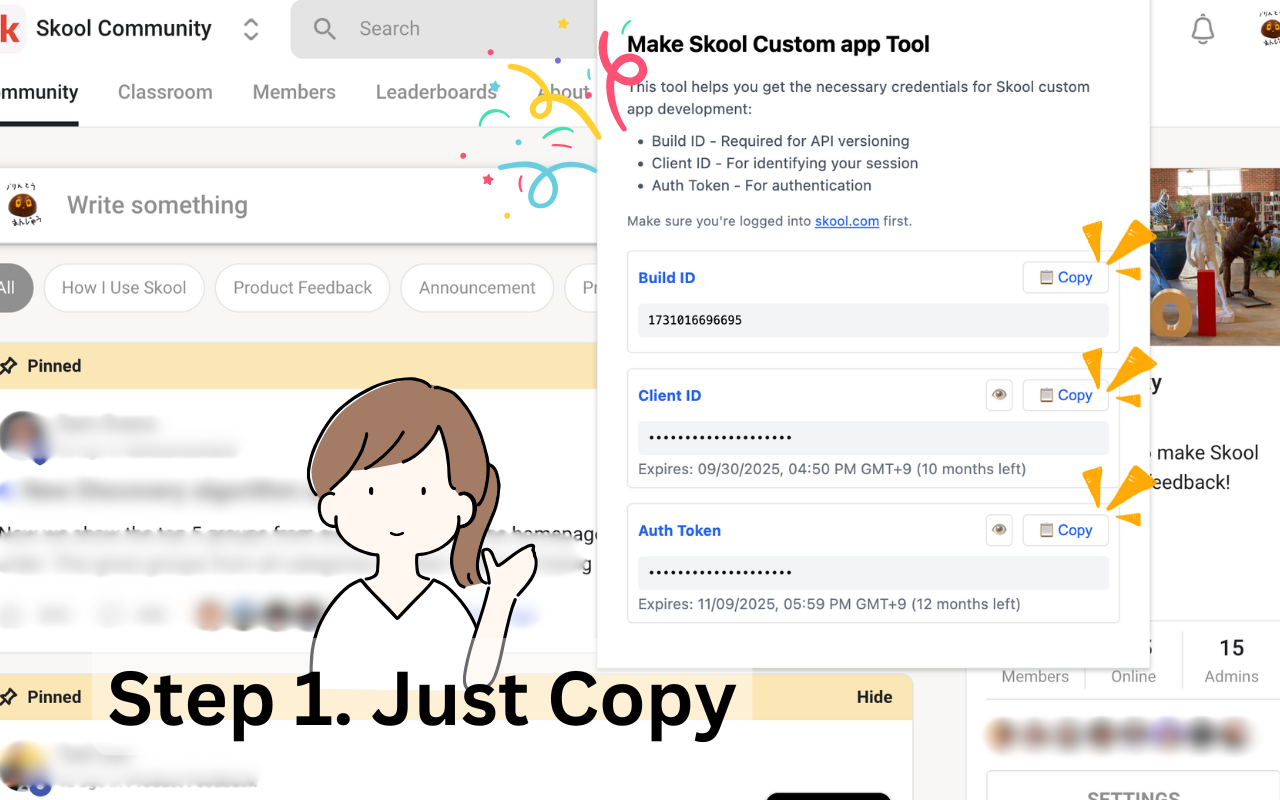
Task: Open the blurred author avatar of first pinned post
Action: tap(24, 436)
